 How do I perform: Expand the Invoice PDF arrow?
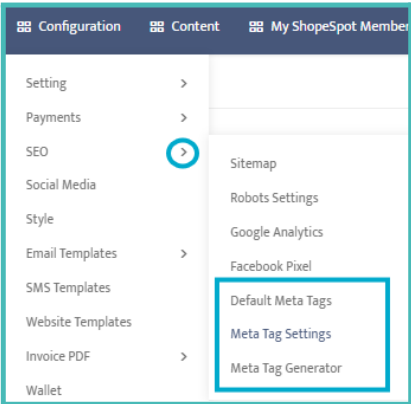184,357
